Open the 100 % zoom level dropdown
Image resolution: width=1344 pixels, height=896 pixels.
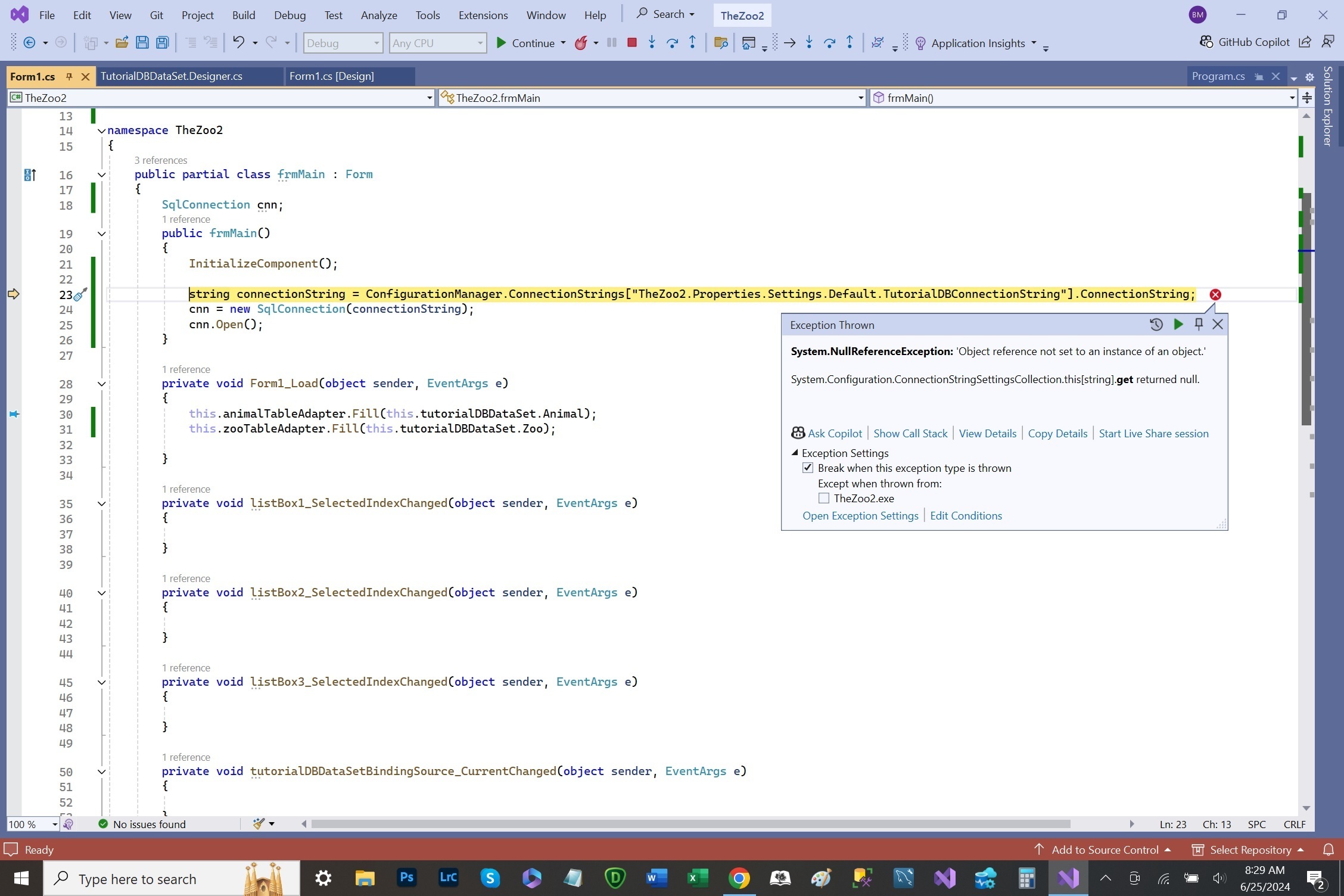[54, 825]
